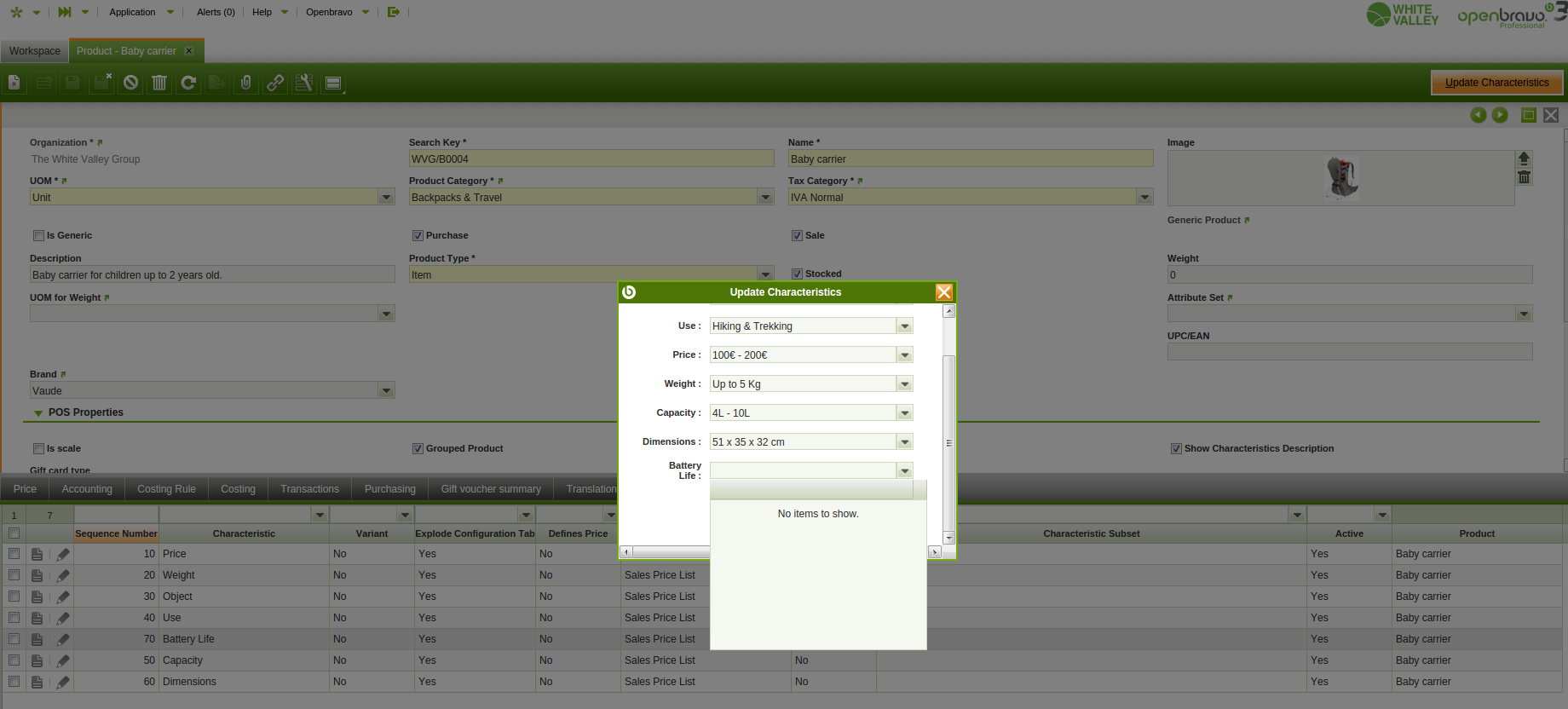Close the Update Characteristics popup
The image size is (1568, 709).
point(943,292)
